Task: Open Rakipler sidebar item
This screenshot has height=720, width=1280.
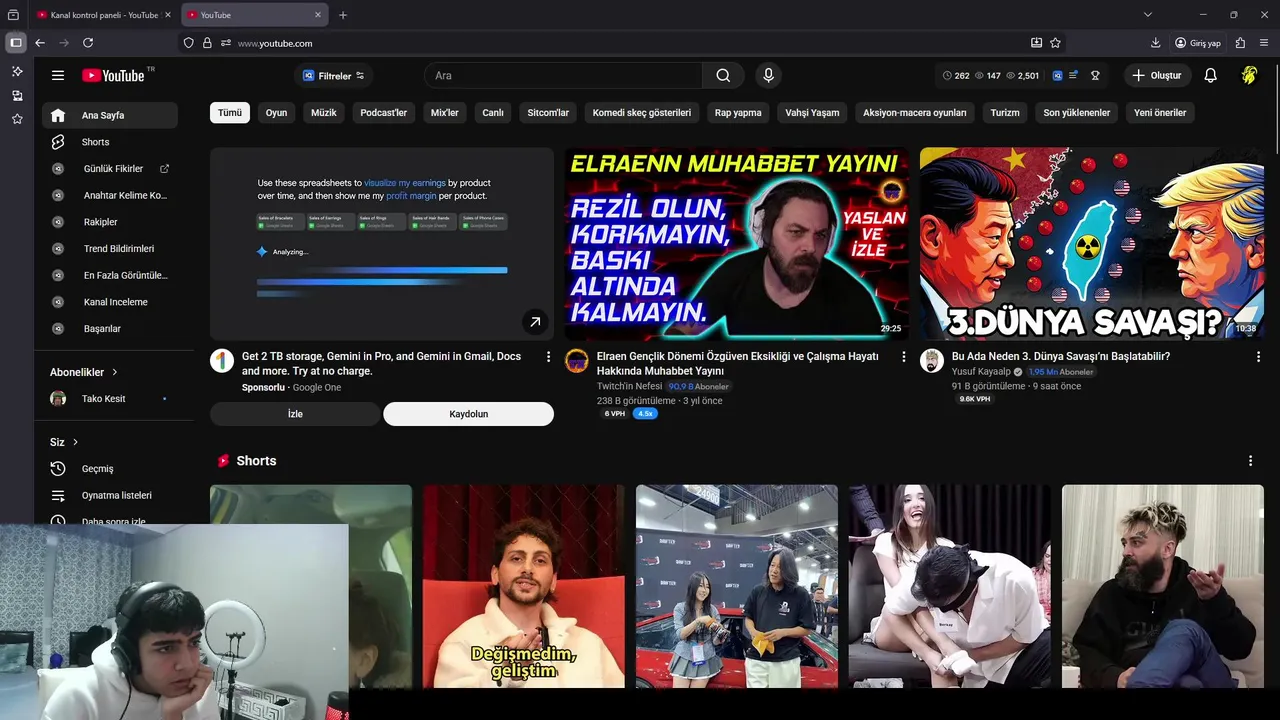Action: pos(110,222)
